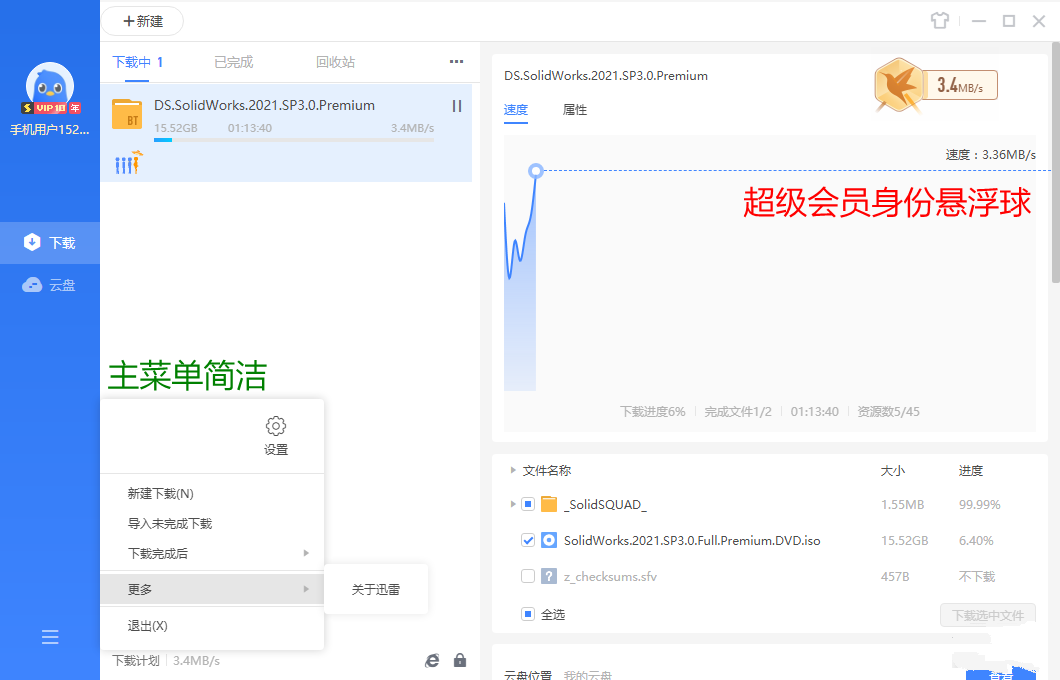Pause the SolidWorks download task
This screenshot has height=680, width=1060.
(x=457, y=106)
